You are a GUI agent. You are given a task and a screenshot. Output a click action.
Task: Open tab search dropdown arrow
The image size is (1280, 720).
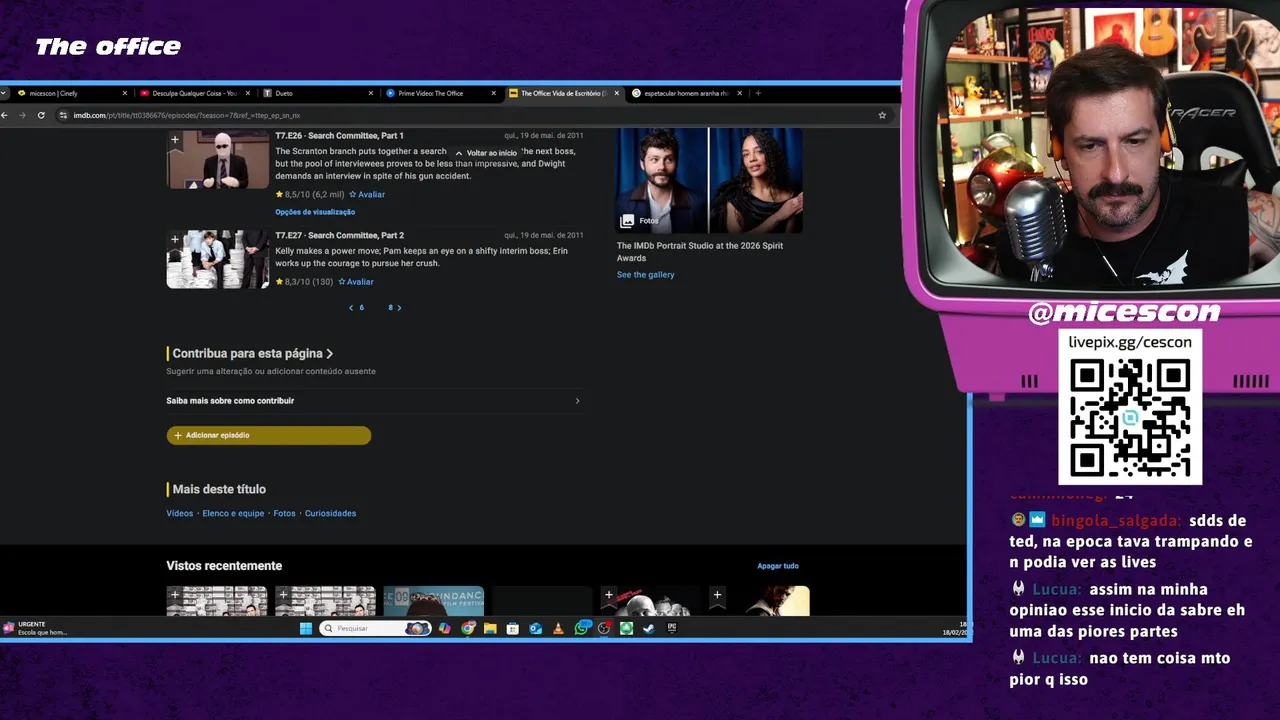5,93
